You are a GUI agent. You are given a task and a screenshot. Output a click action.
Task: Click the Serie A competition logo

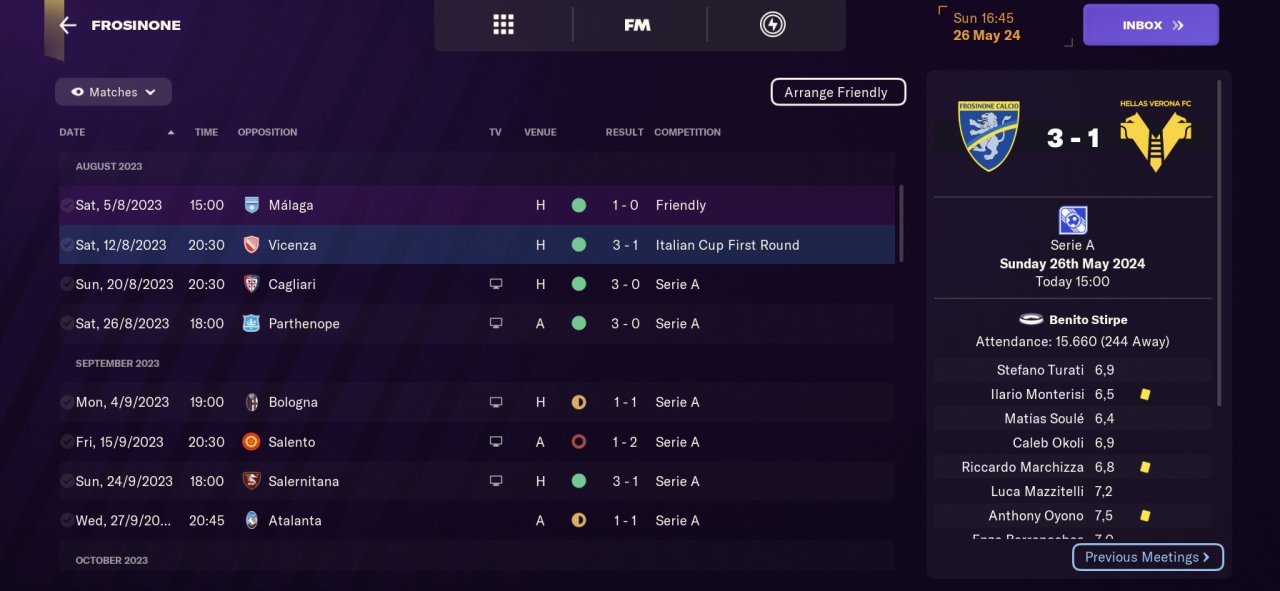[x=1072, y=221]
